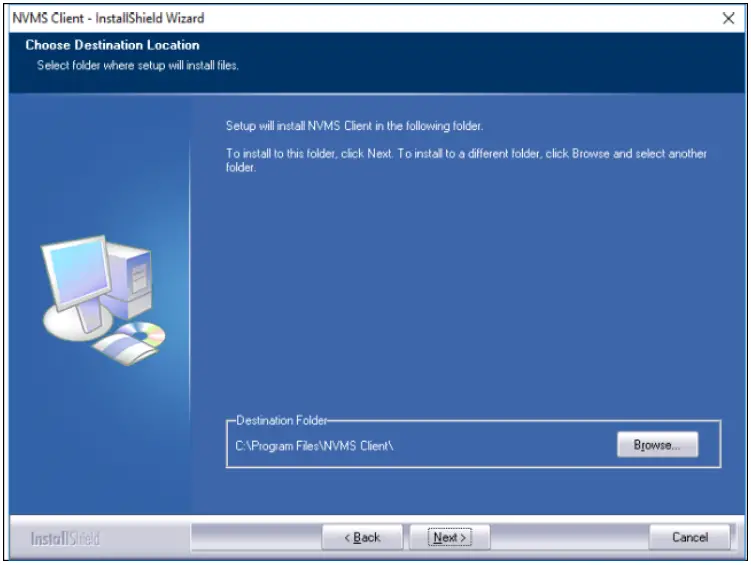
Task: Proceed with the Next > button
Action: pyautogui.click(x=449, y=537)
